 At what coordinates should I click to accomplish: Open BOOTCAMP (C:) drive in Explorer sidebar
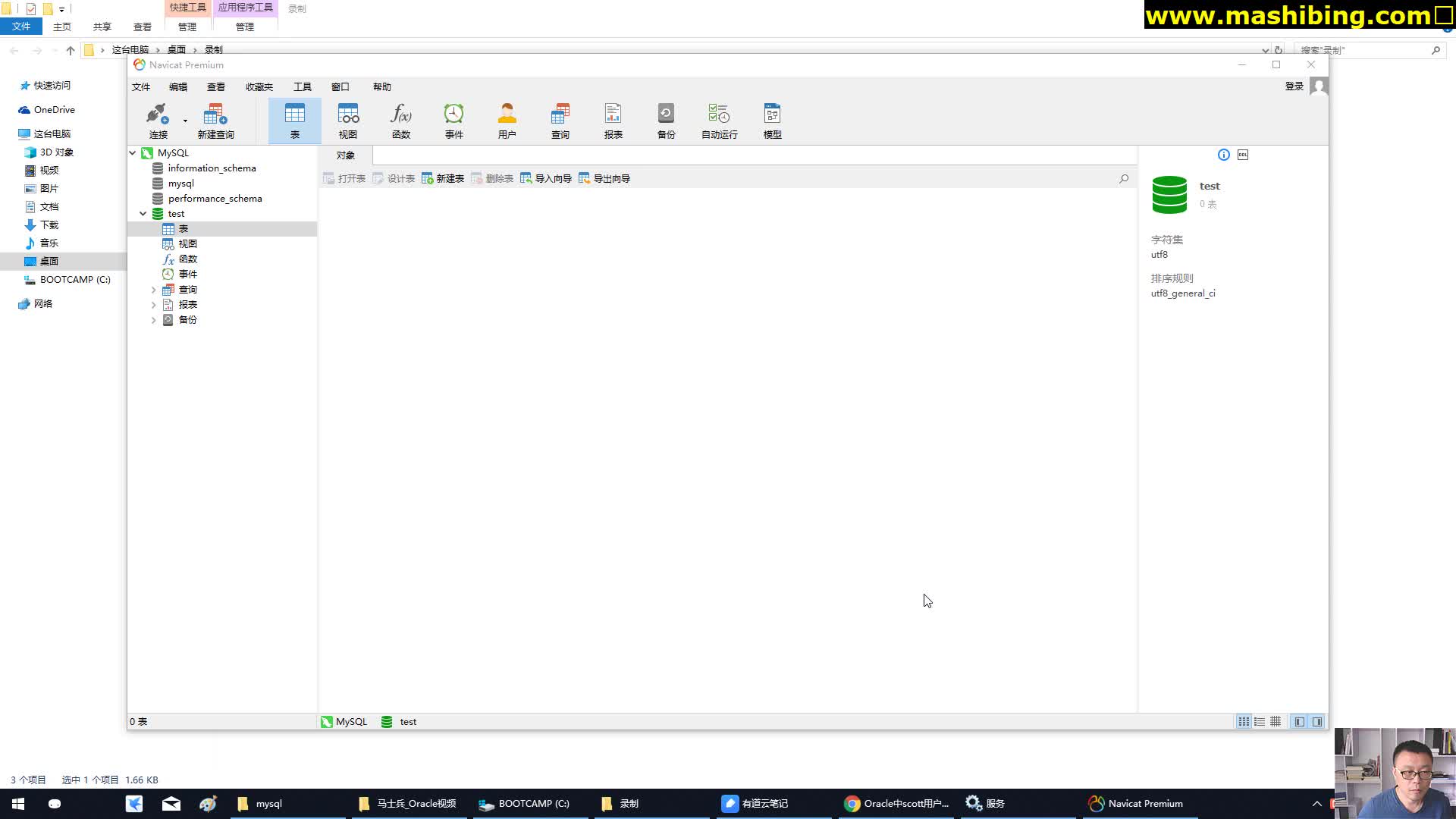[x=67, y=280]
